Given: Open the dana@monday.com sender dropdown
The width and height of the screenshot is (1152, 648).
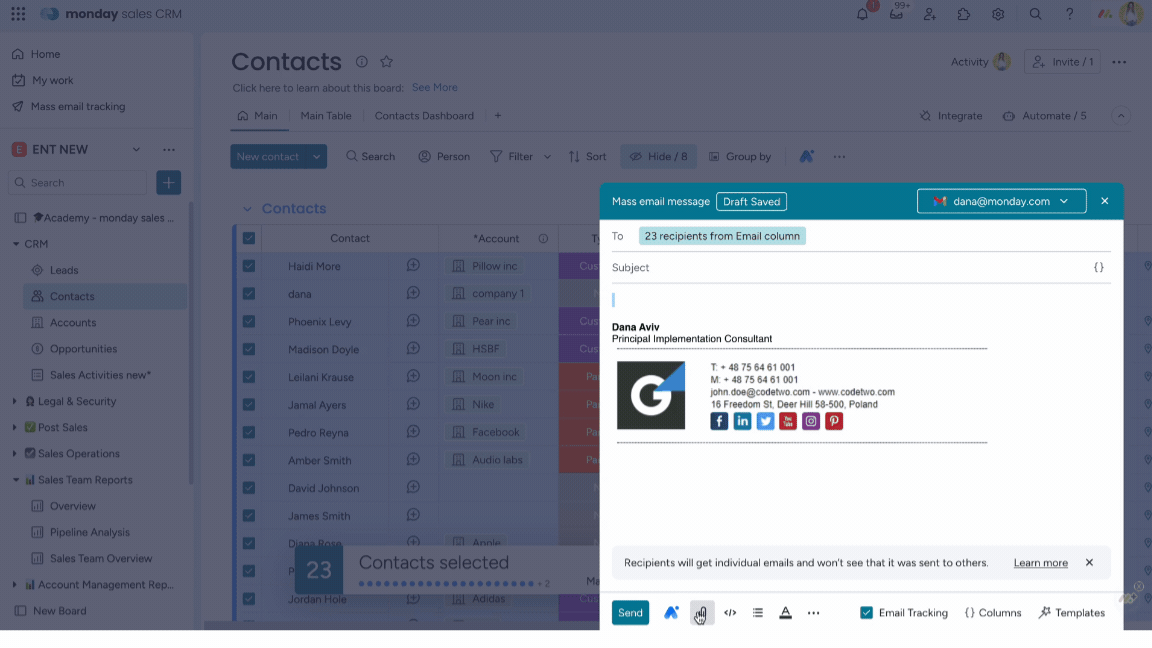Looking at the screenshot, I should [x=1001, y=201].
